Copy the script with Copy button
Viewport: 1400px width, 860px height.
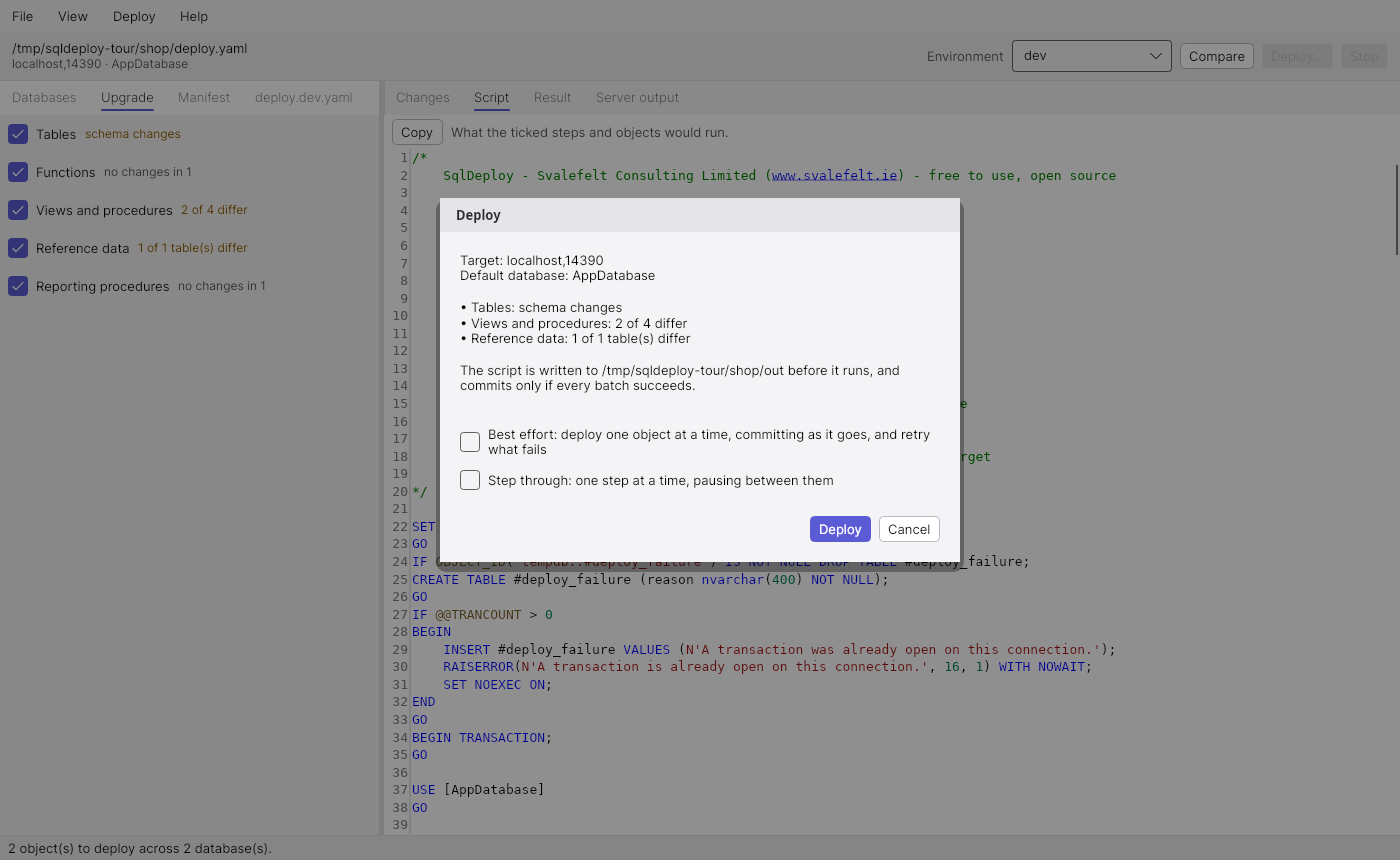point(417,132)
